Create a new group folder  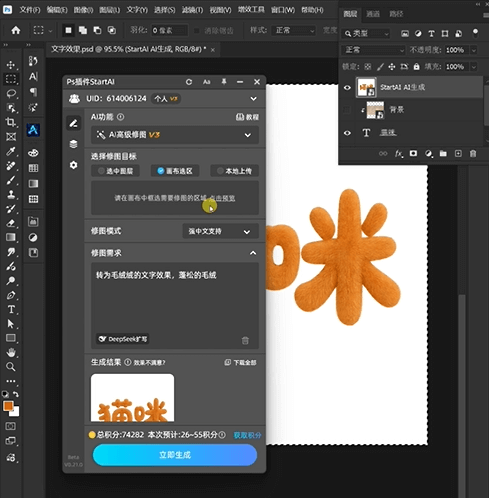click(x=443, y=153)
